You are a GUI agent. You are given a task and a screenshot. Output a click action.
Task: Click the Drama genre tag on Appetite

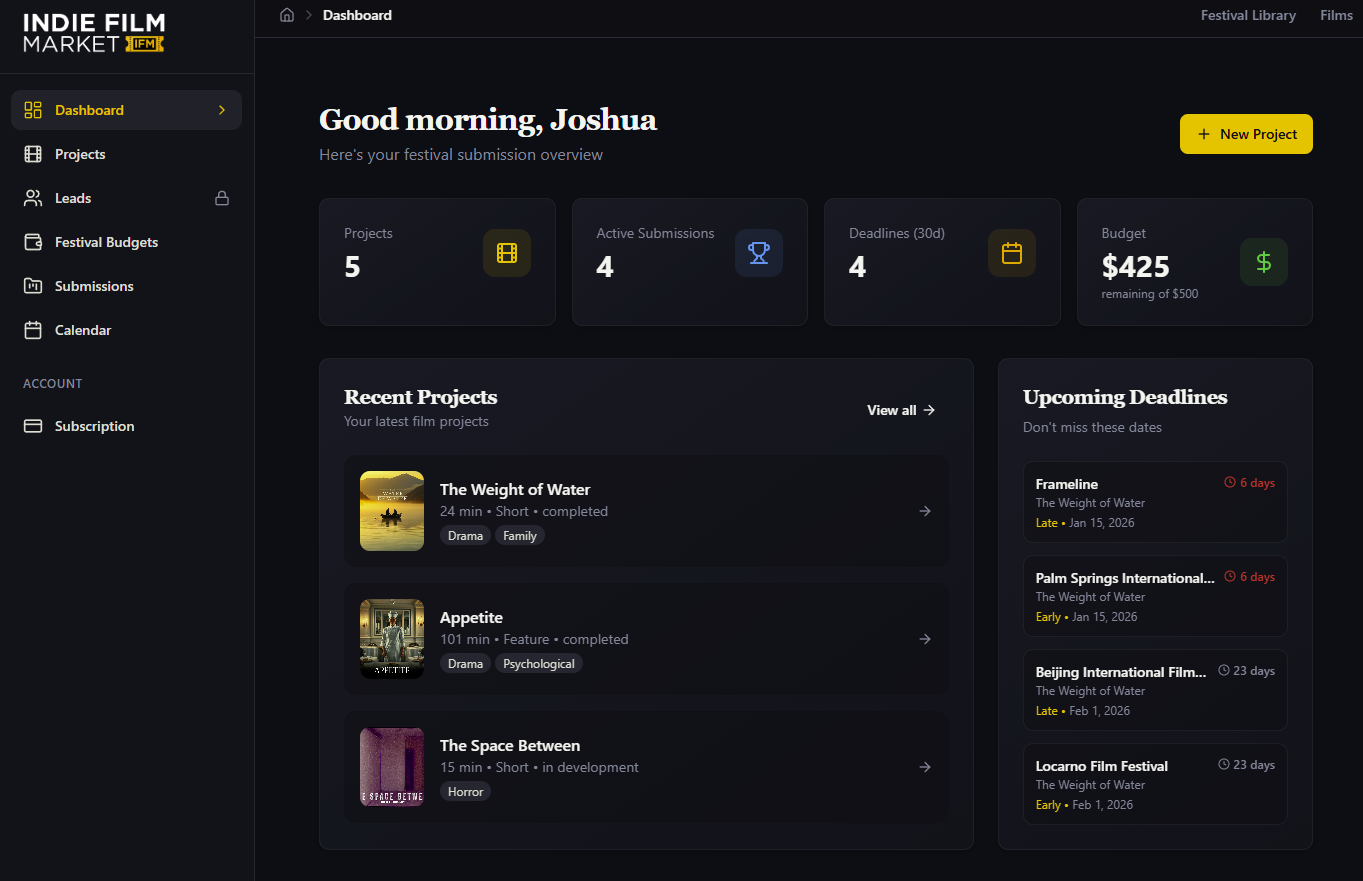464,663
